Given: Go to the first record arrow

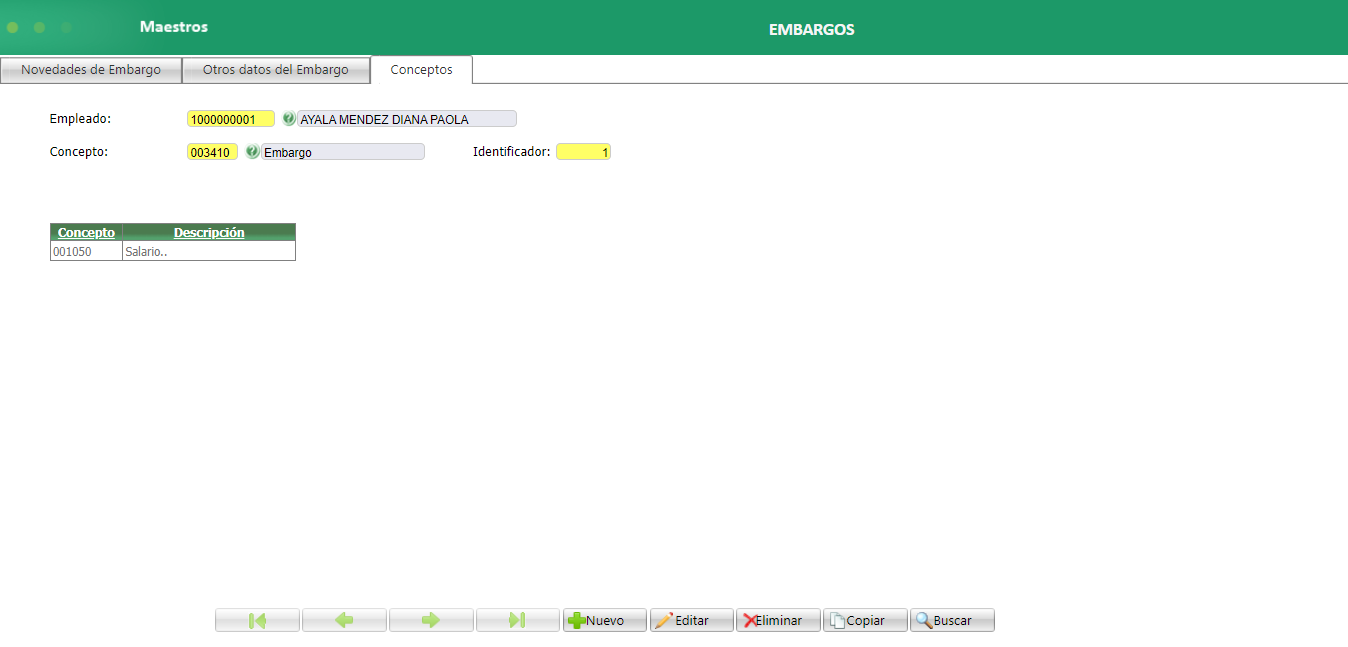Looking at the screenshot, I should coord(257,620).
